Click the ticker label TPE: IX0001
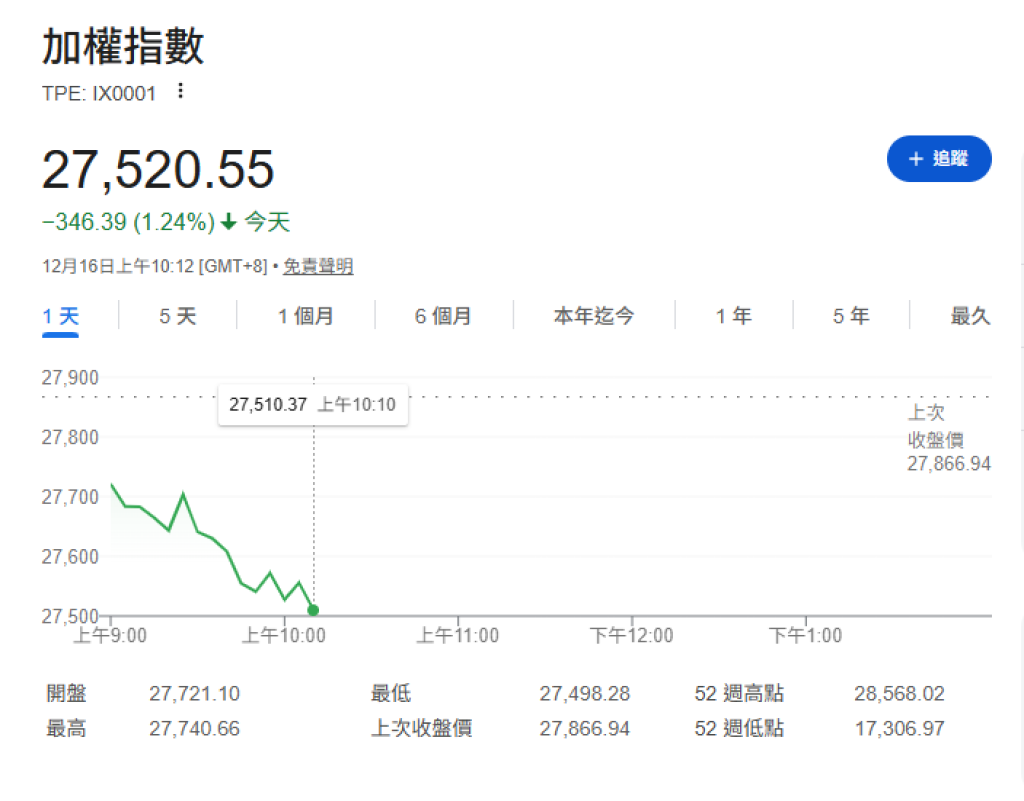Image resolution: width=1024 pixels, height=801 pixels. (x=100, y=92)
